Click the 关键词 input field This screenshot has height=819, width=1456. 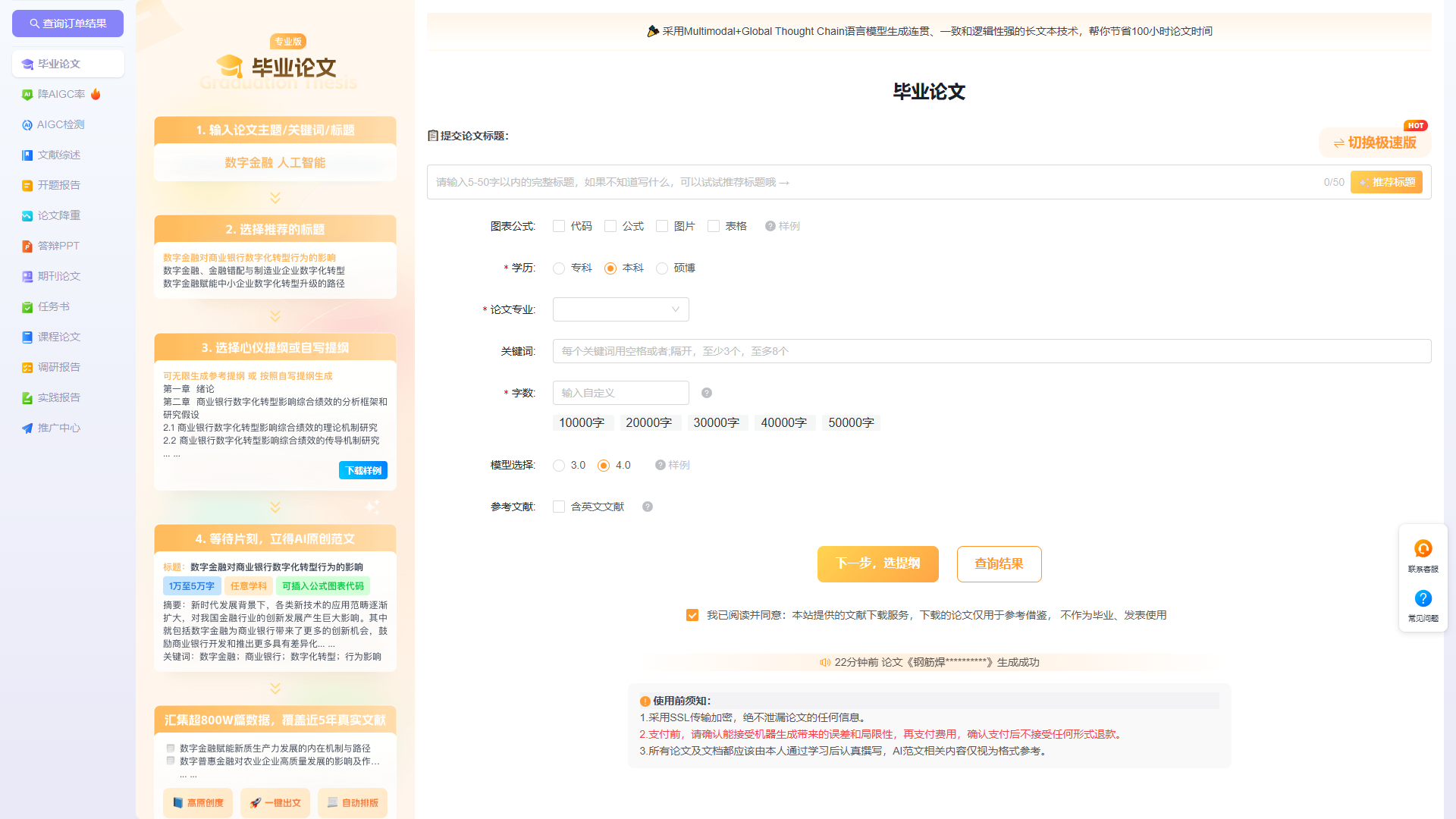(991, 351)
